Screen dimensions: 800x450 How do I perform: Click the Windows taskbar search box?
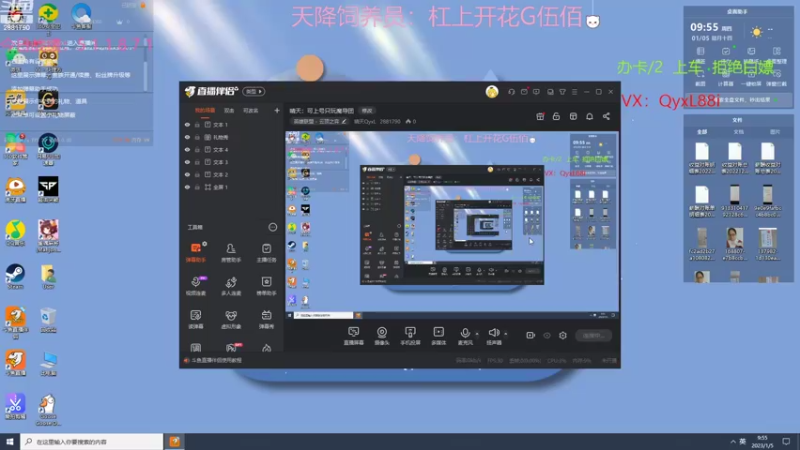(x=92, y=441)
